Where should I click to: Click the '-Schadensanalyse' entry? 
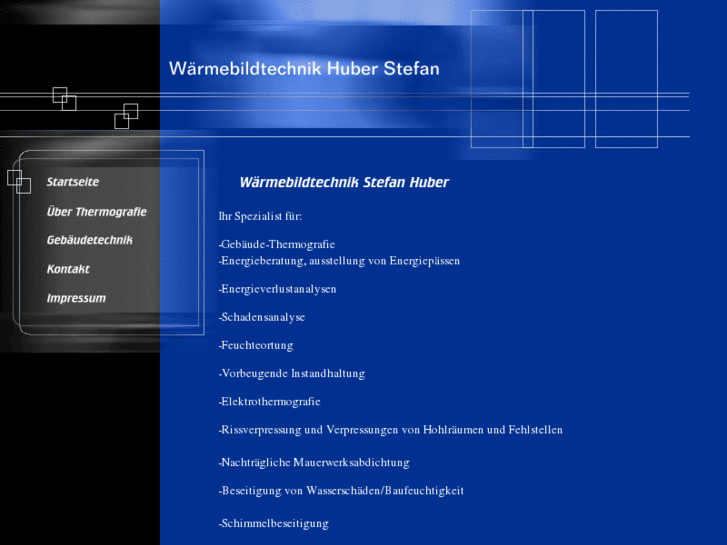(262, 317)
